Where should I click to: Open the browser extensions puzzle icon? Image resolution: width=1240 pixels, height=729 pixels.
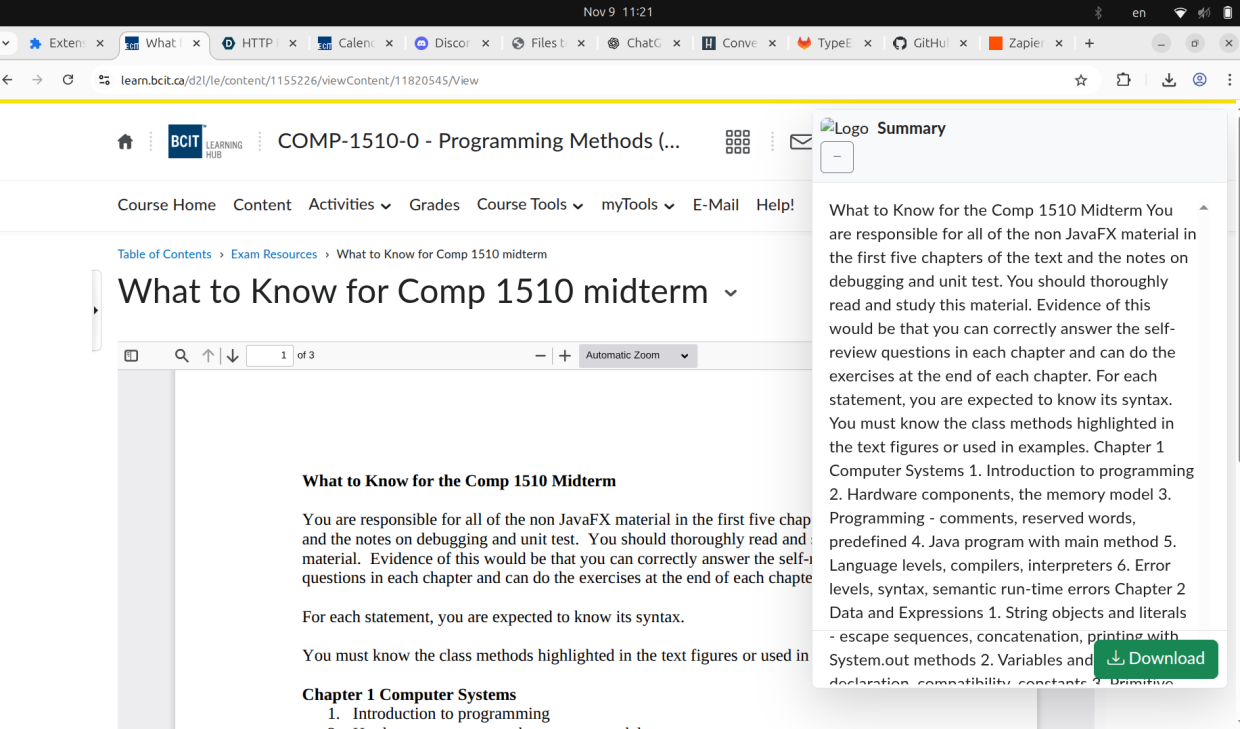pyautogui.click(x=1123, y=80)
